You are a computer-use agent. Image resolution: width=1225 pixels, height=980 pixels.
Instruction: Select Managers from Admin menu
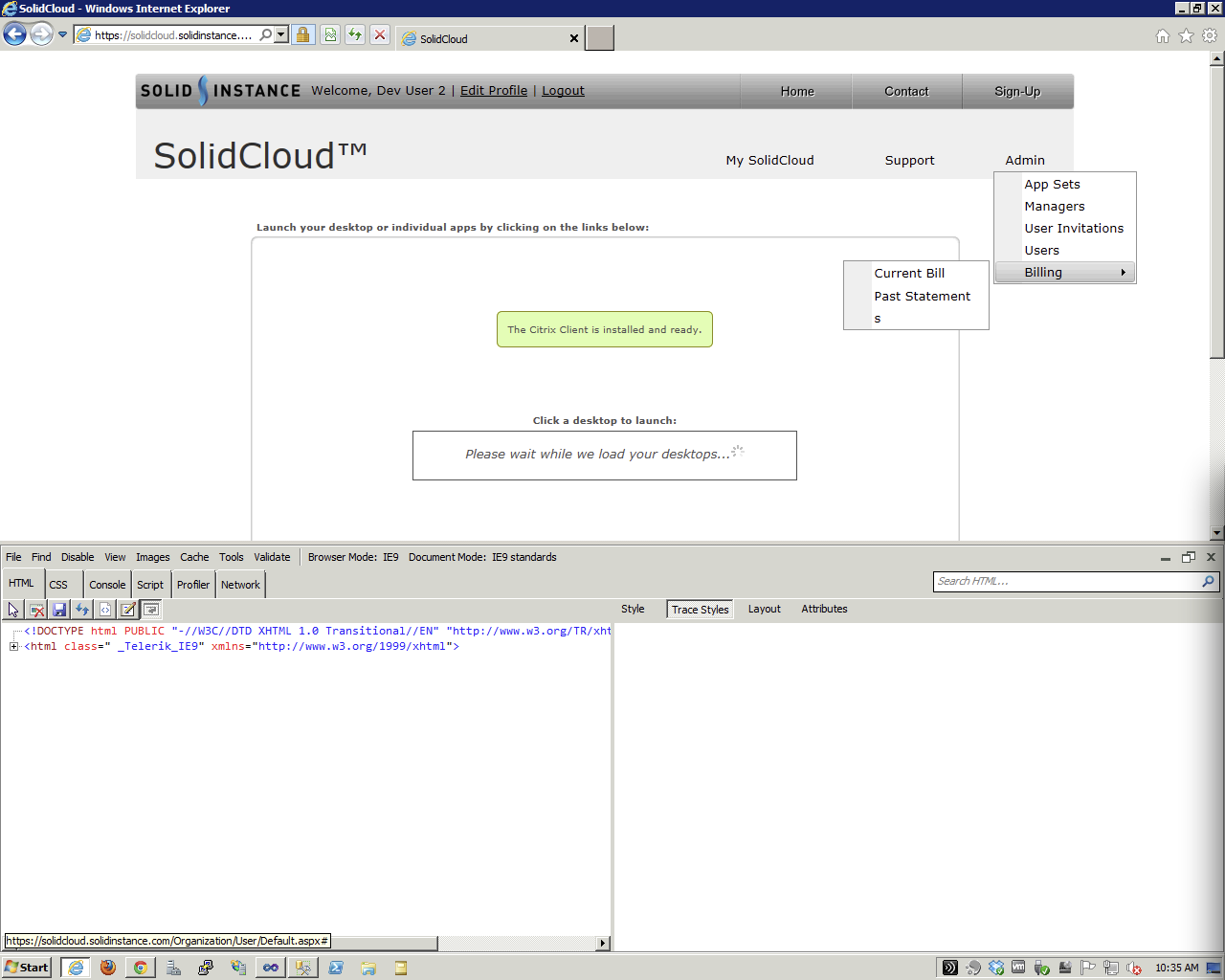click(1065, 207)
